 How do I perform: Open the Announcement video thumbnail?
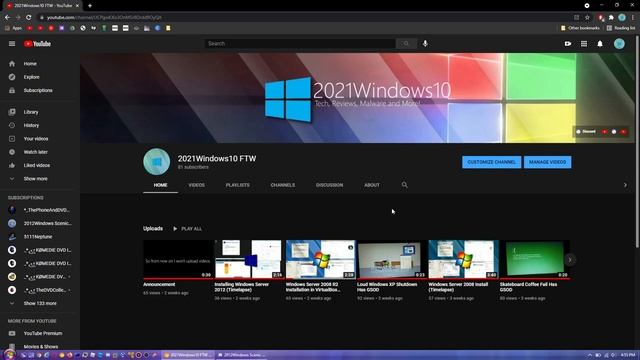tap(178, 260)
